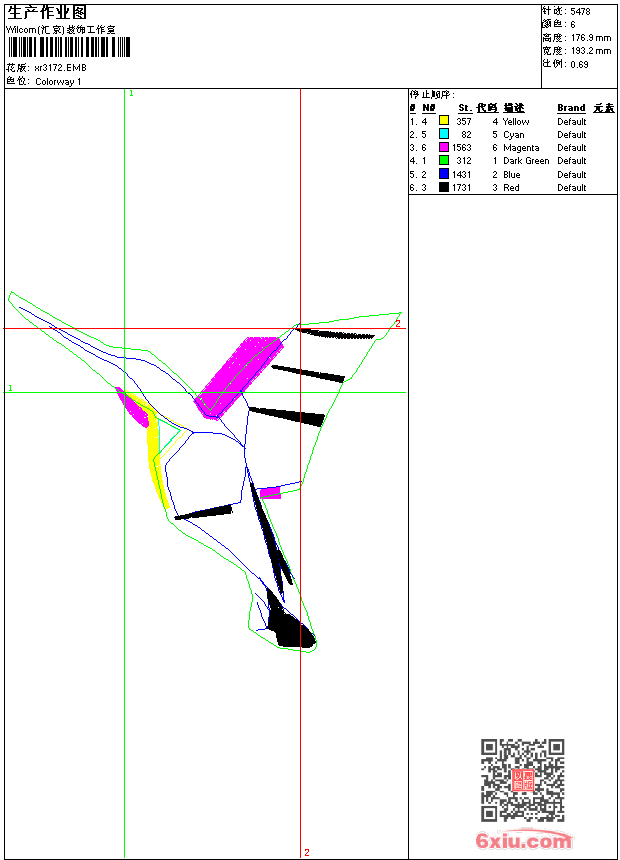
Task: Click the magenta color swatch in row 3
Action: tap(444, 147)
